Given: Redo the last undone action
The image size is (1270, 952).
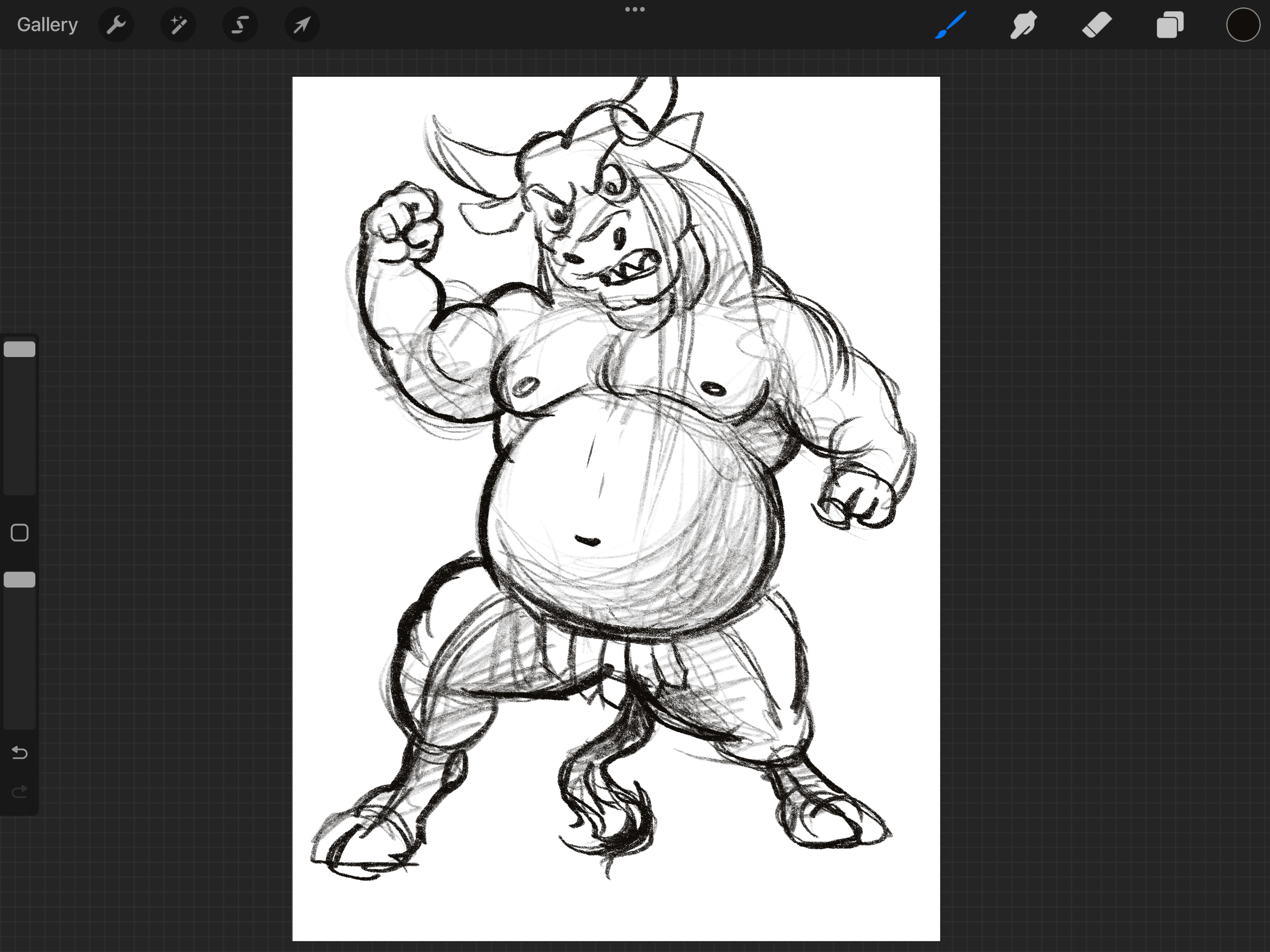Looking at the screenshot, I should 19,792.
